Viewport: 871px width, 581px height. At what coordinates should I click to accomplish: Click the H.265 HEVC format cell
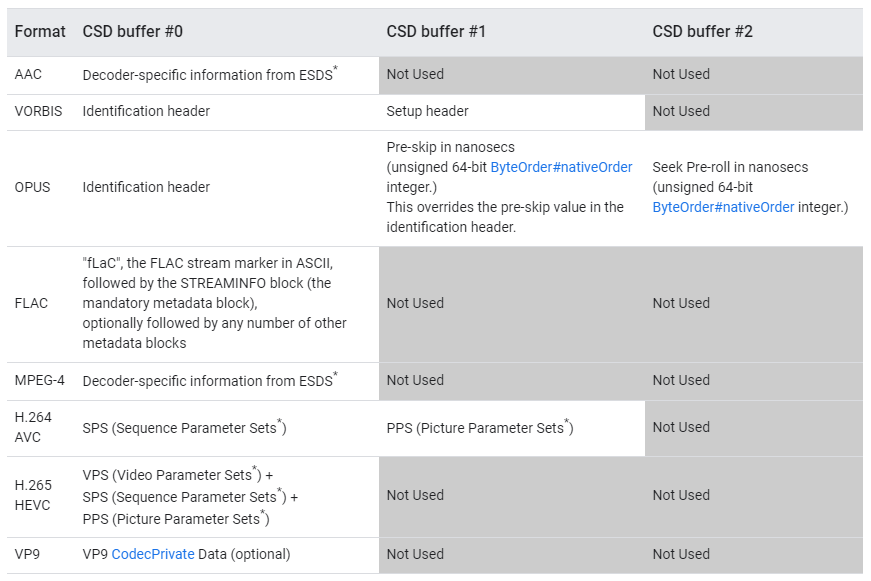(33, 495)
